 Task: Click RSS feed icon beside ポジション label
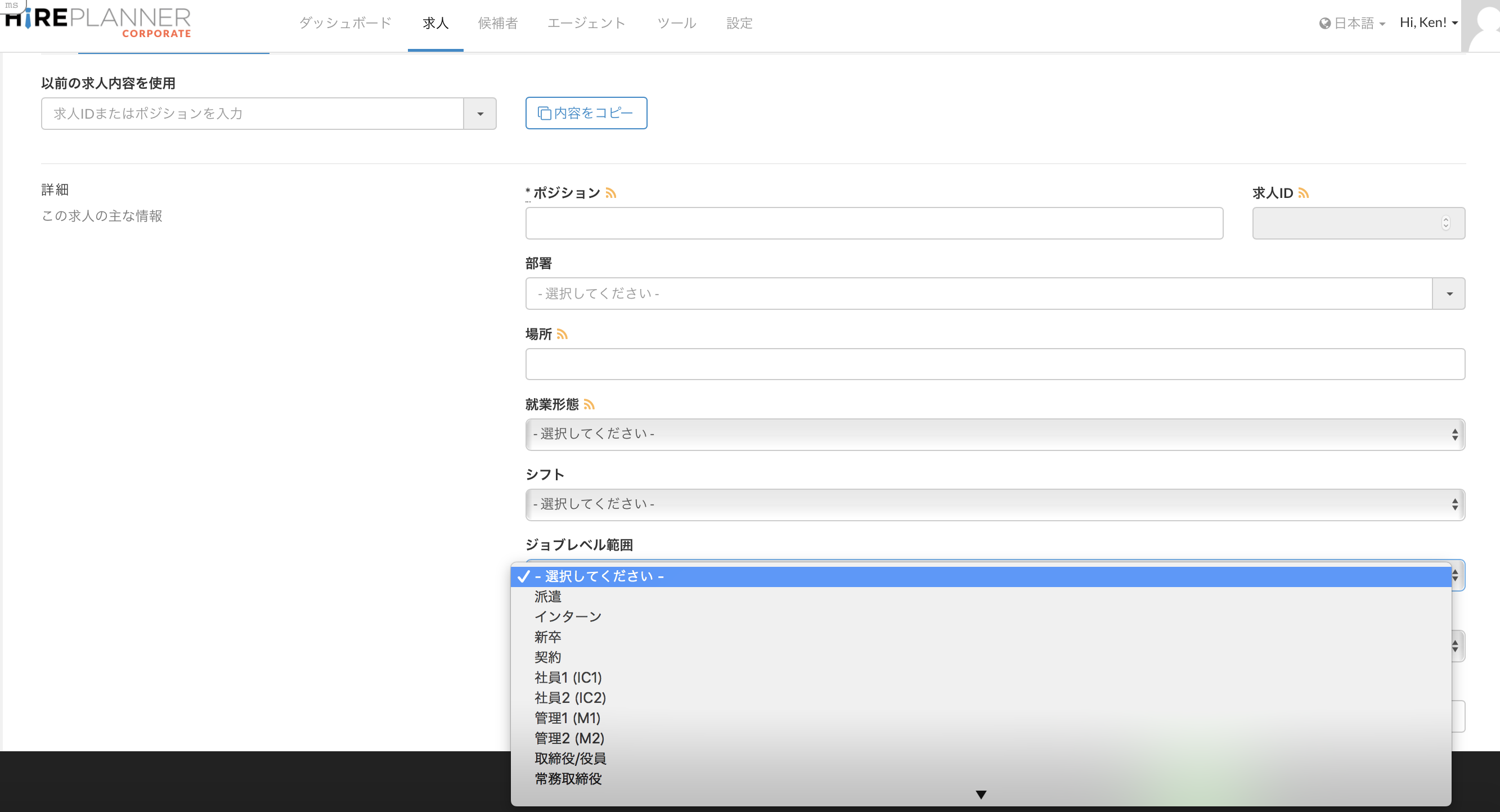[610, 193]
